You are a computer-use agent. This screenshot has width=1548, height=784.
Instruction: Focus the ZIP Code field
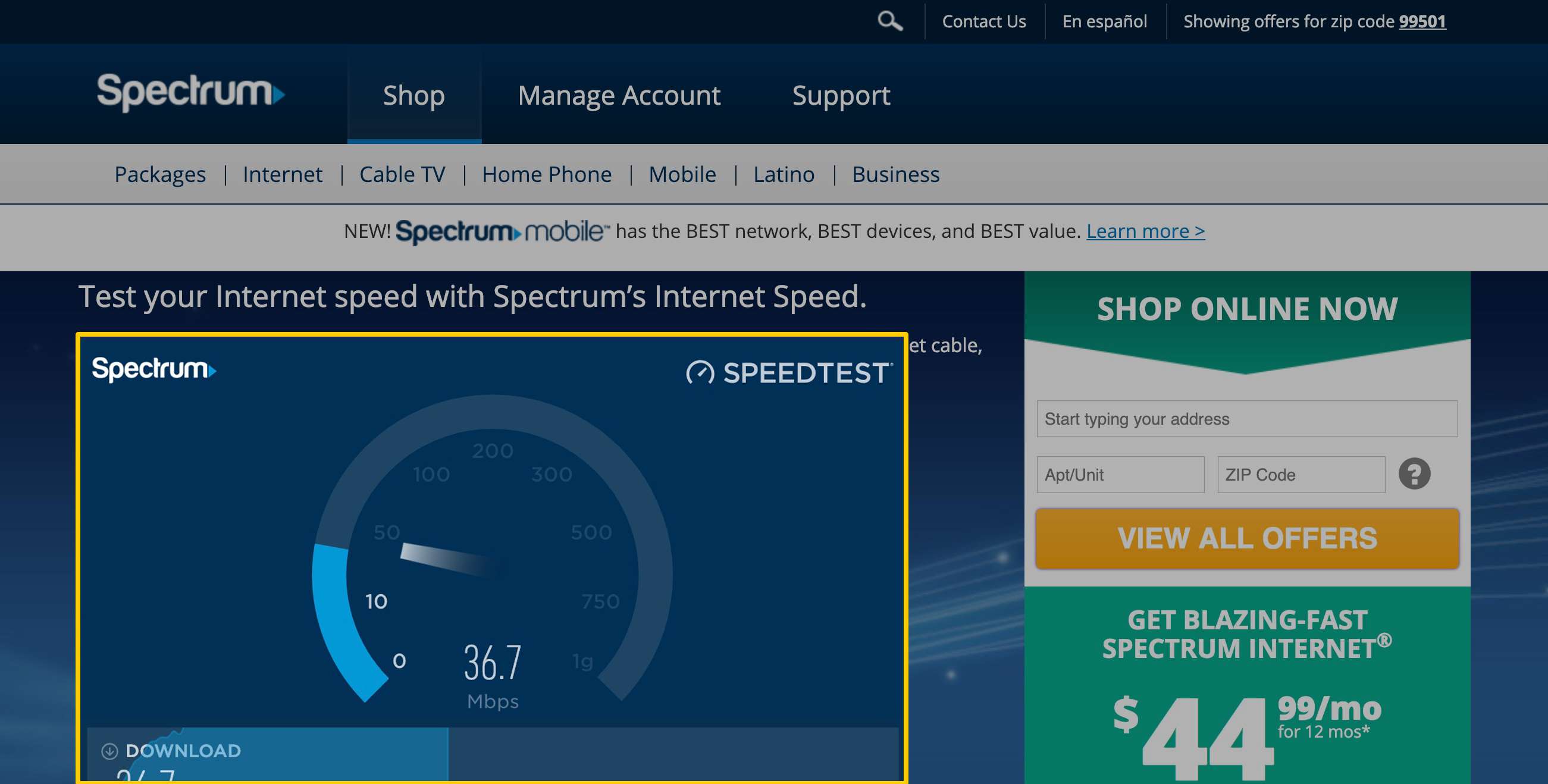[1301, 475]
